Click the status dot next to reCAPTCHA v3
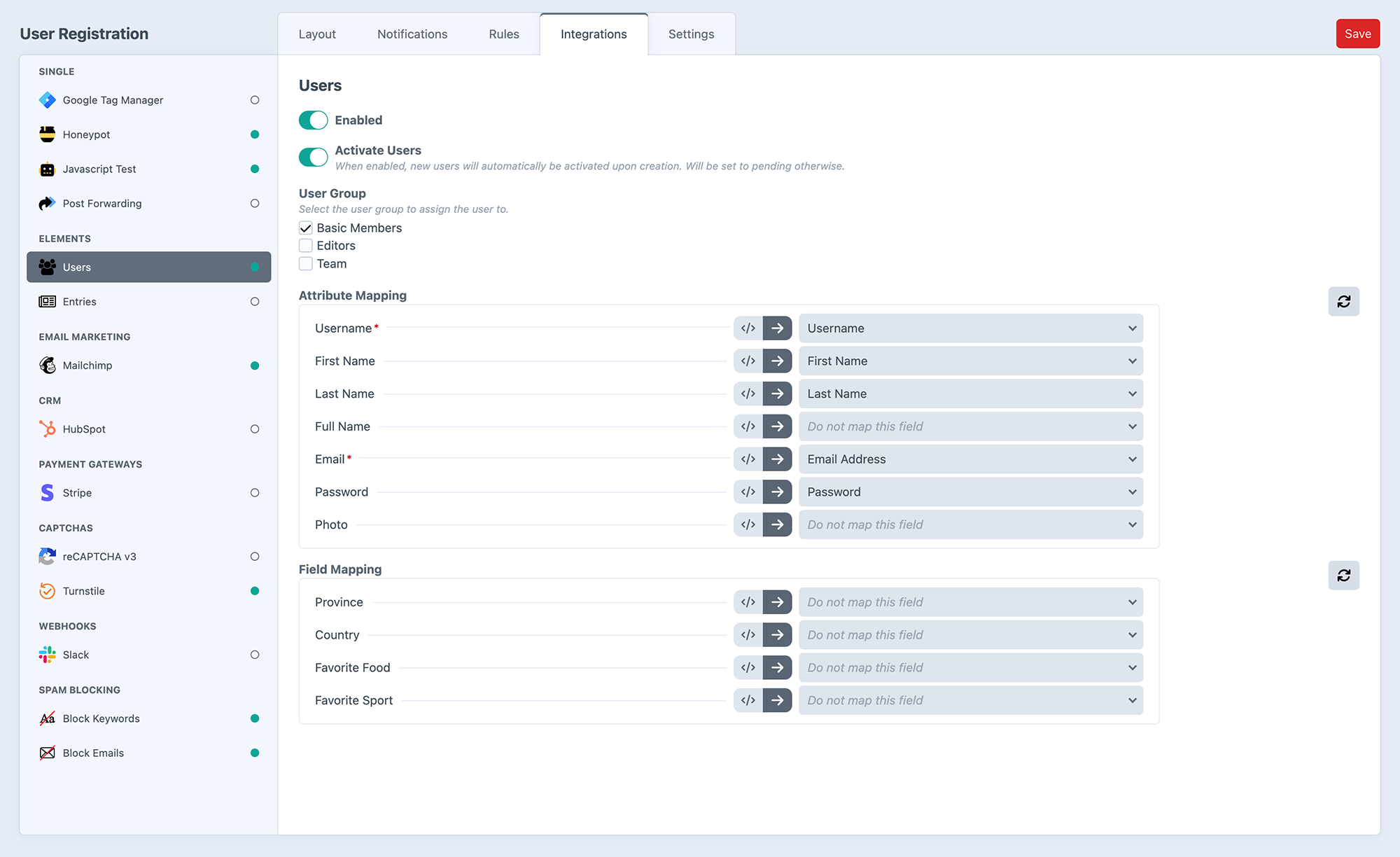Screen dimensions: 1400x857 click(x=255, y=556)
